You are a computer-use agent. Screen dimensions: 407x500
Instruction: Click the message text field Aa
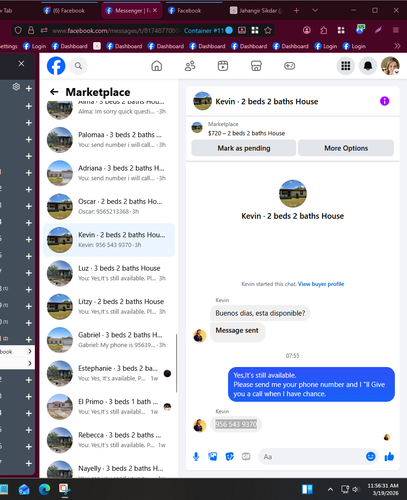312,457
